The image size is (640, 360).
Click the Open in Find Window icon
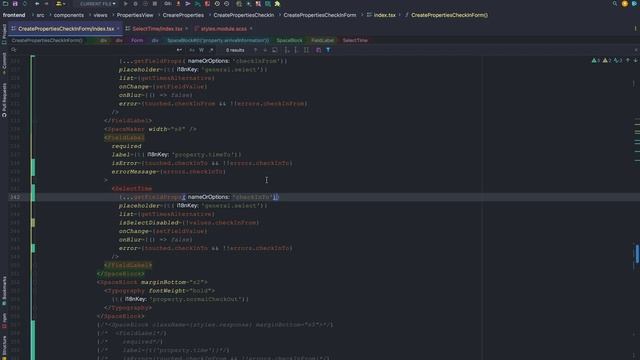275,50
